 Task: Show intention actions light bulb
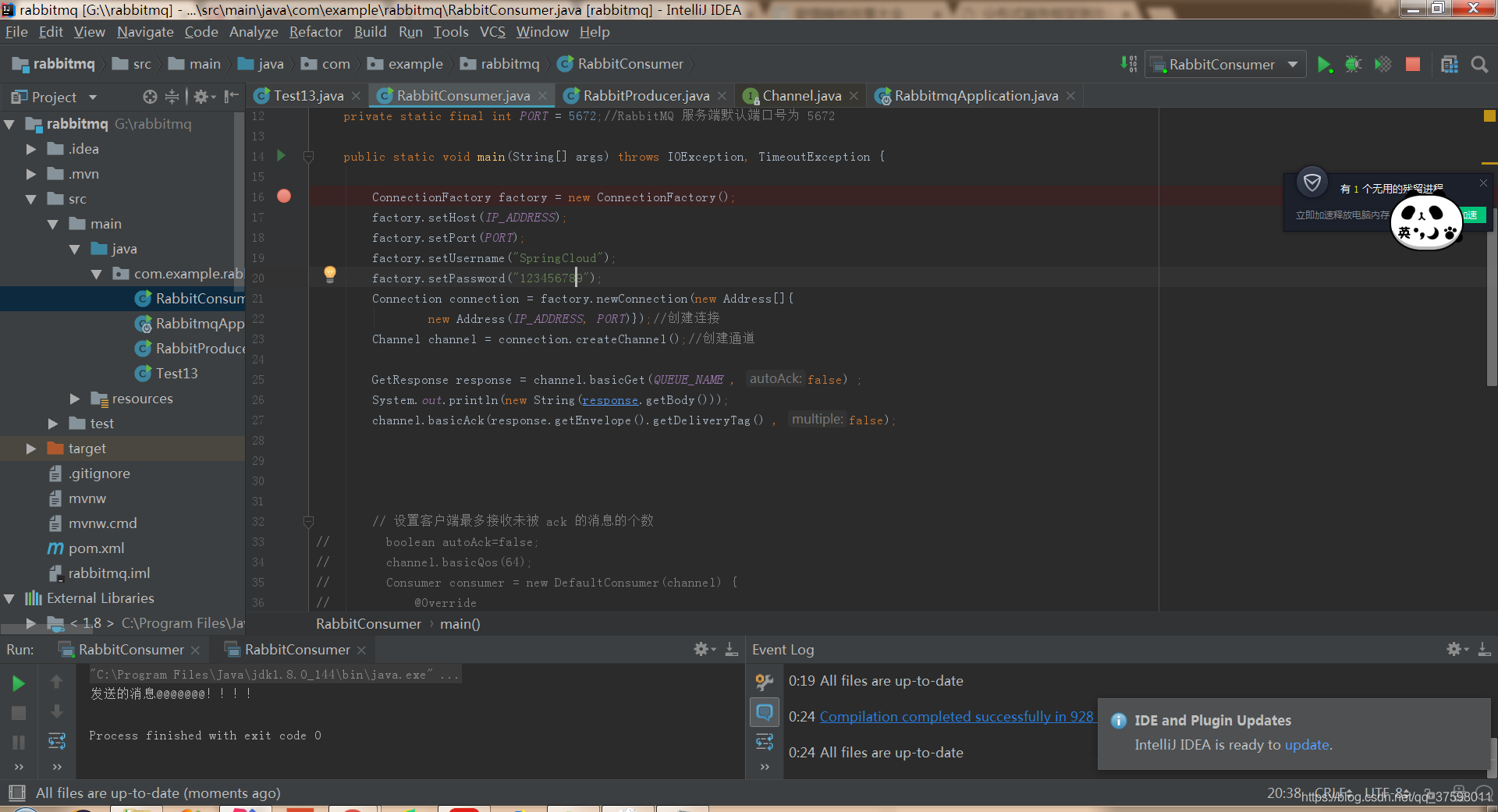point(330,274)
